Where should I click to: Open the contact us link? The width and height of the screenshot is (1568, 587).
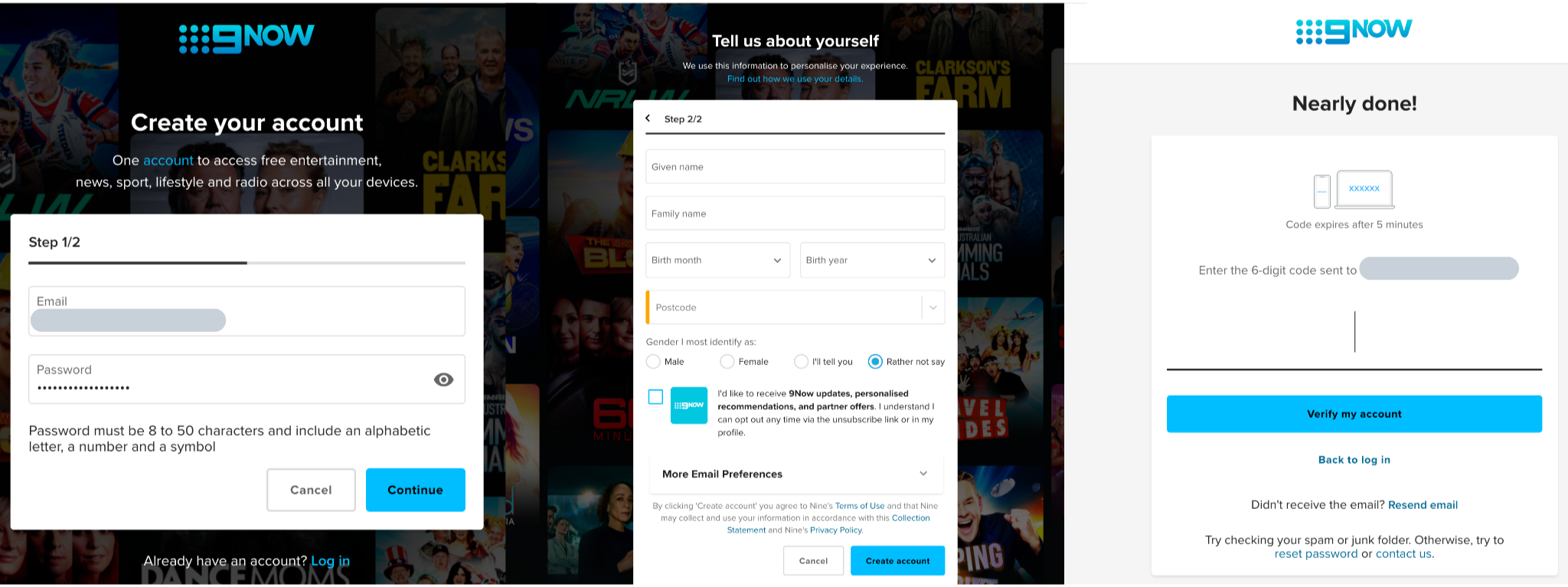(x=1403, y=554)
